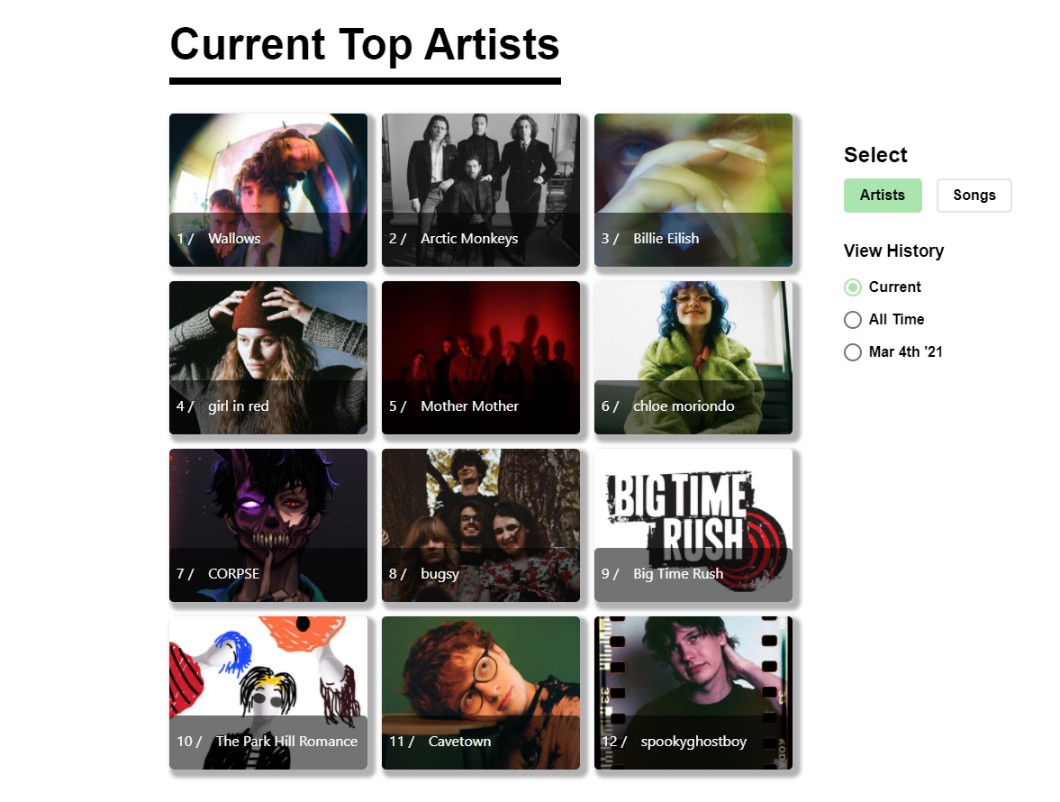Image resolution: width=1060 pixels, height=802 pixels.
Task: Open the Billie Eilish artist card
Action: point(693,190)
